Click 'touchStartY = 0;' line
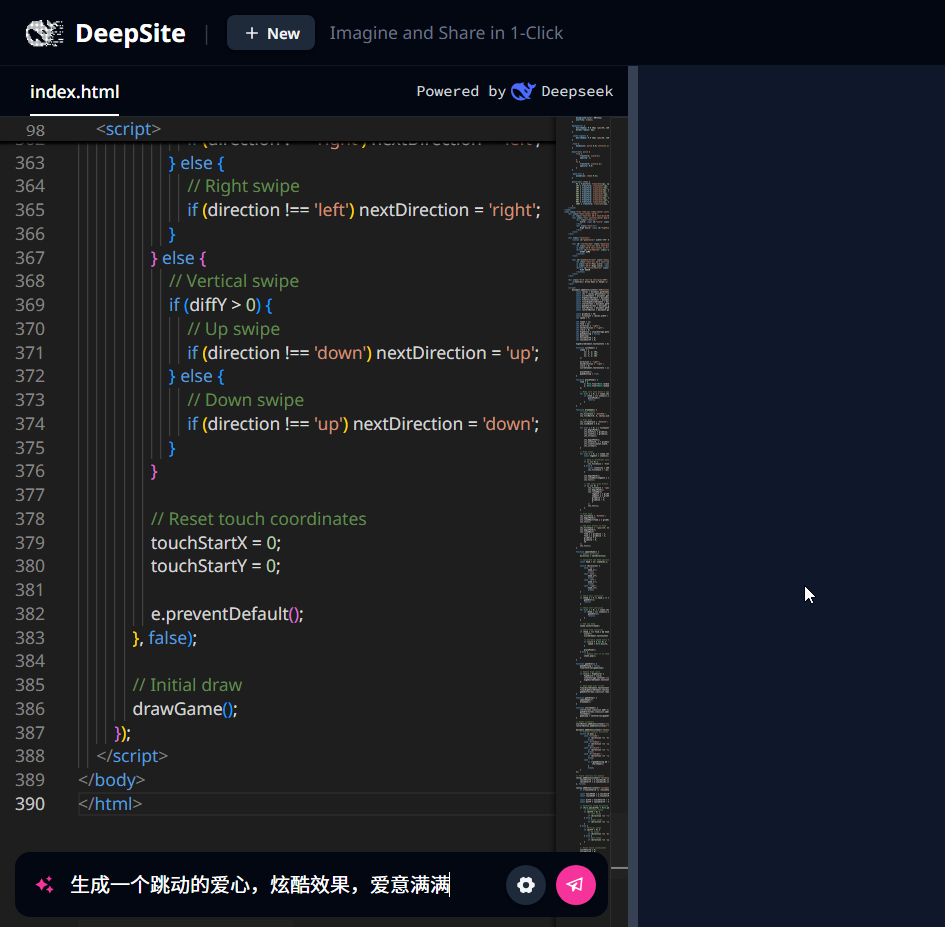This screenshot has height=927, width=945. (216, 566)
